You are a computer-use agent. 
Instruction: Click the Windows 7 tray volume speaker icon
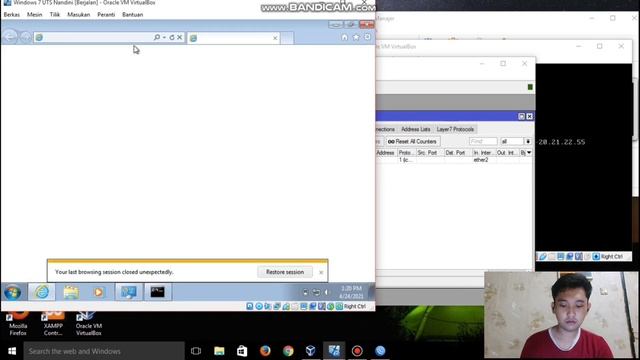click(x=326, y=292)
